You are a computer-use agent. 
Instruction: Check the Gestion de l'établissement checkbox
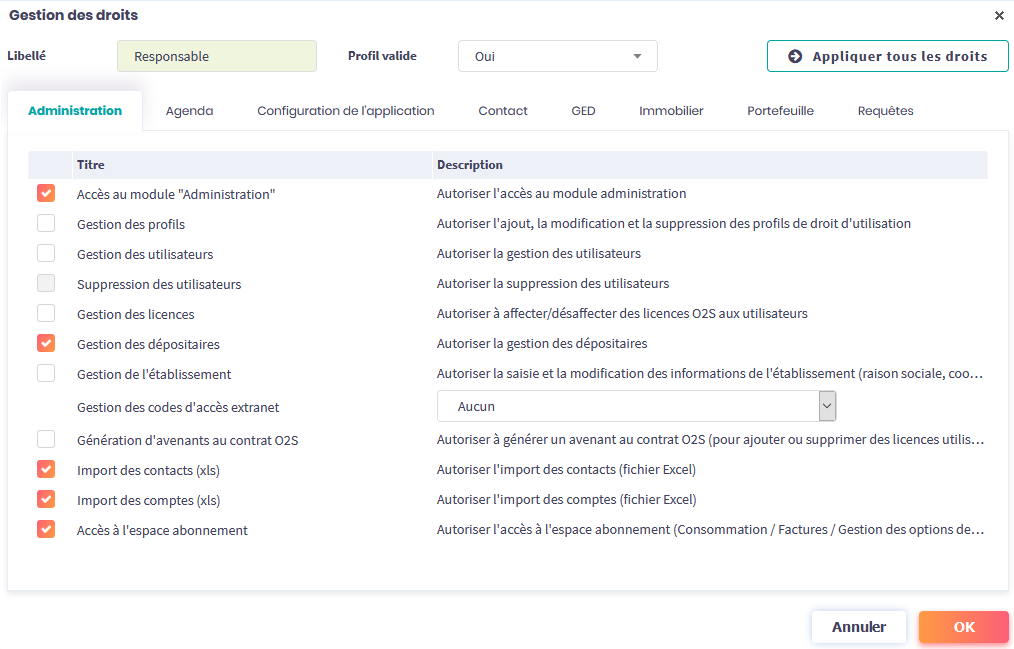(46, 373)
